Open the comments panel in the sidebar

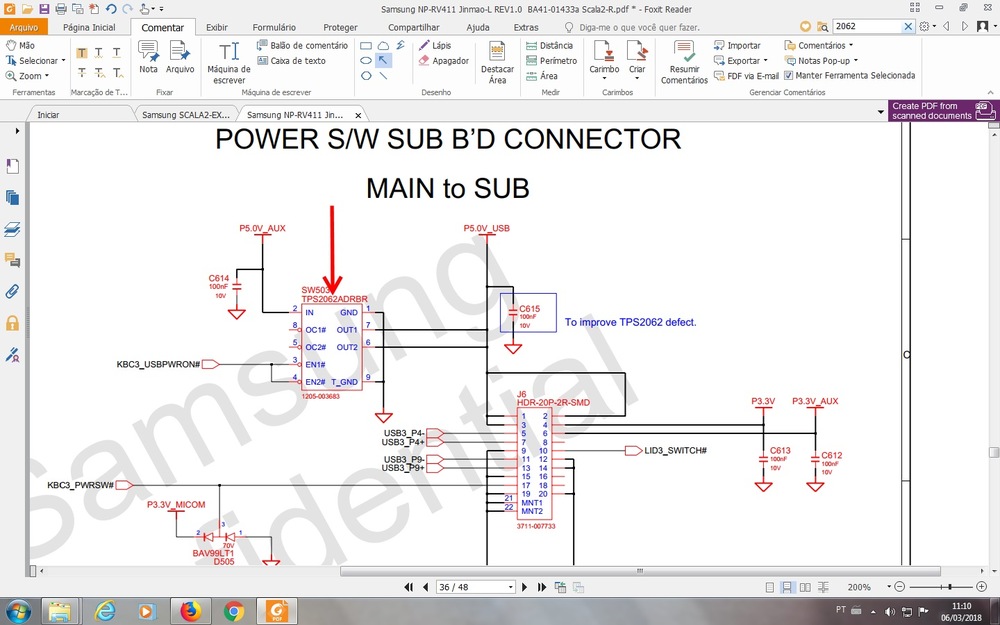(12, 260)
